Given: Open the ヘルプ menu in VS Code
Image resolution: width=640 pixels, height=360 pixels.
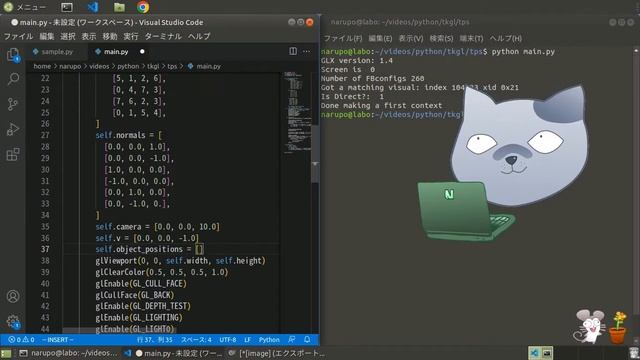Looking at the screenshot, I should (x=199, y=36).
